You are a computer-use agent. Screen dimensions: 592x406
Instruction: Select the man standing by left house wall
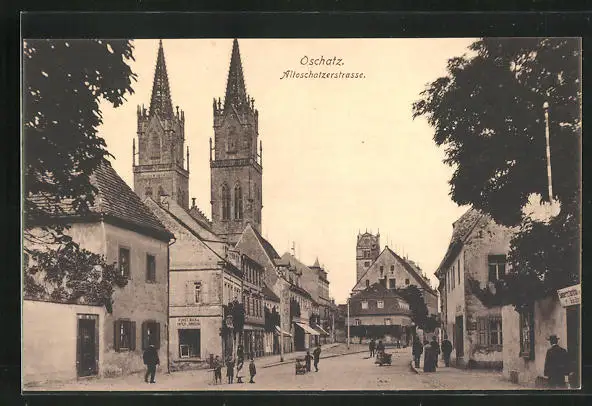coord(151,363)
